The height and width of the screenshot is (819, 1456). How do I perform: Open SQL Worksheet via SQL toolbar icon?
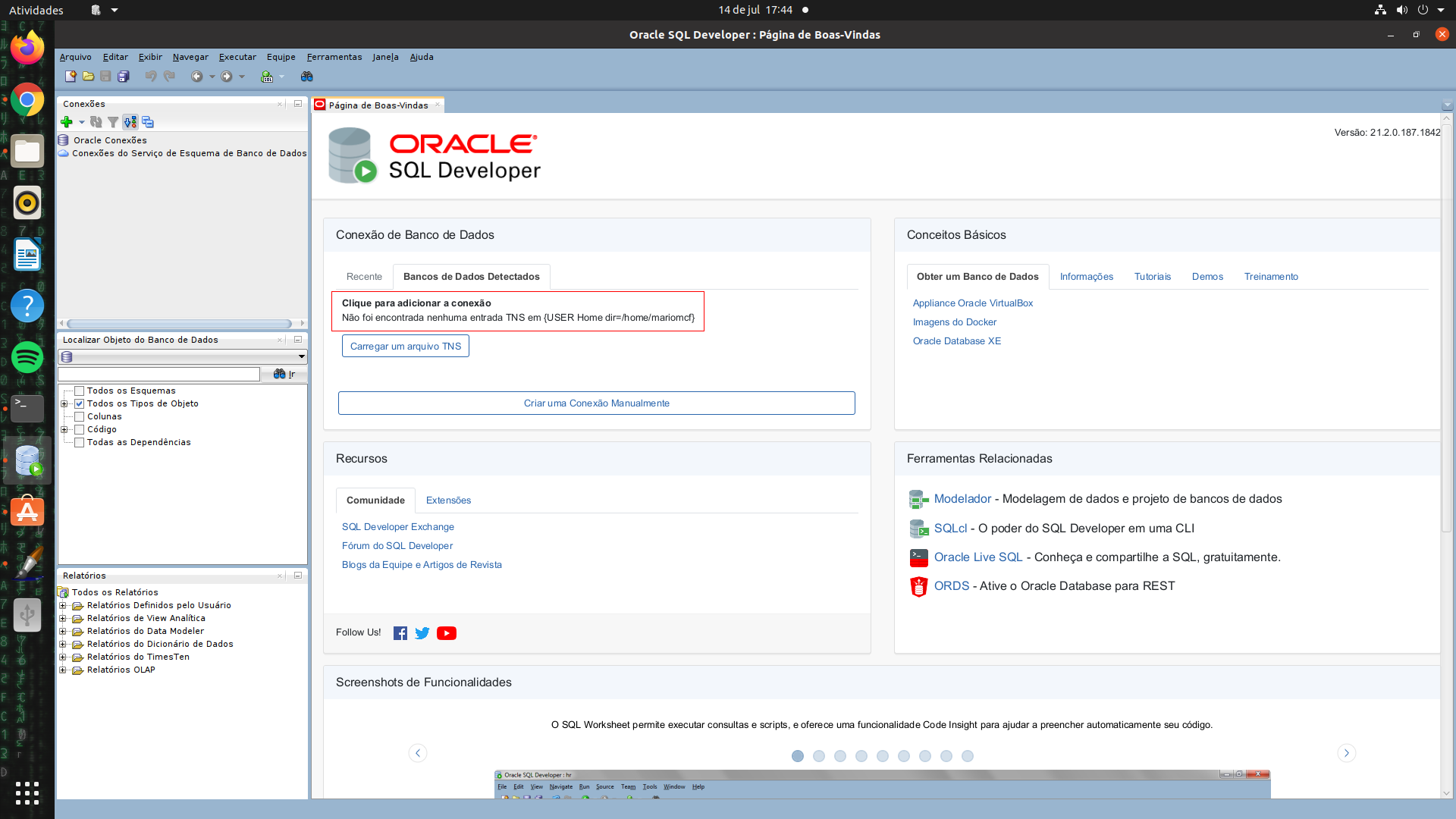click(267, 77)
